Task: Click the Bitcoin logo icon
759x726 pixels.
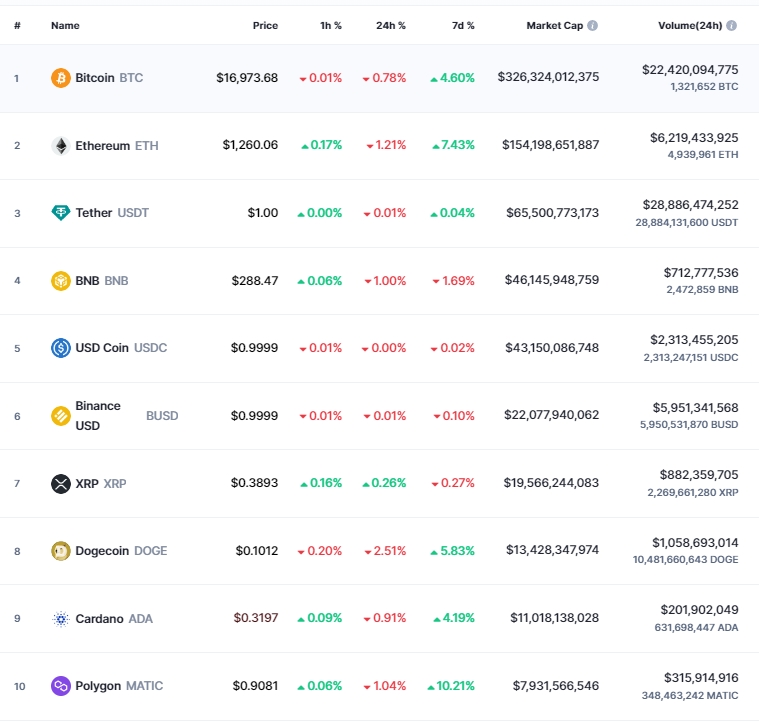Action: point(61,78)
